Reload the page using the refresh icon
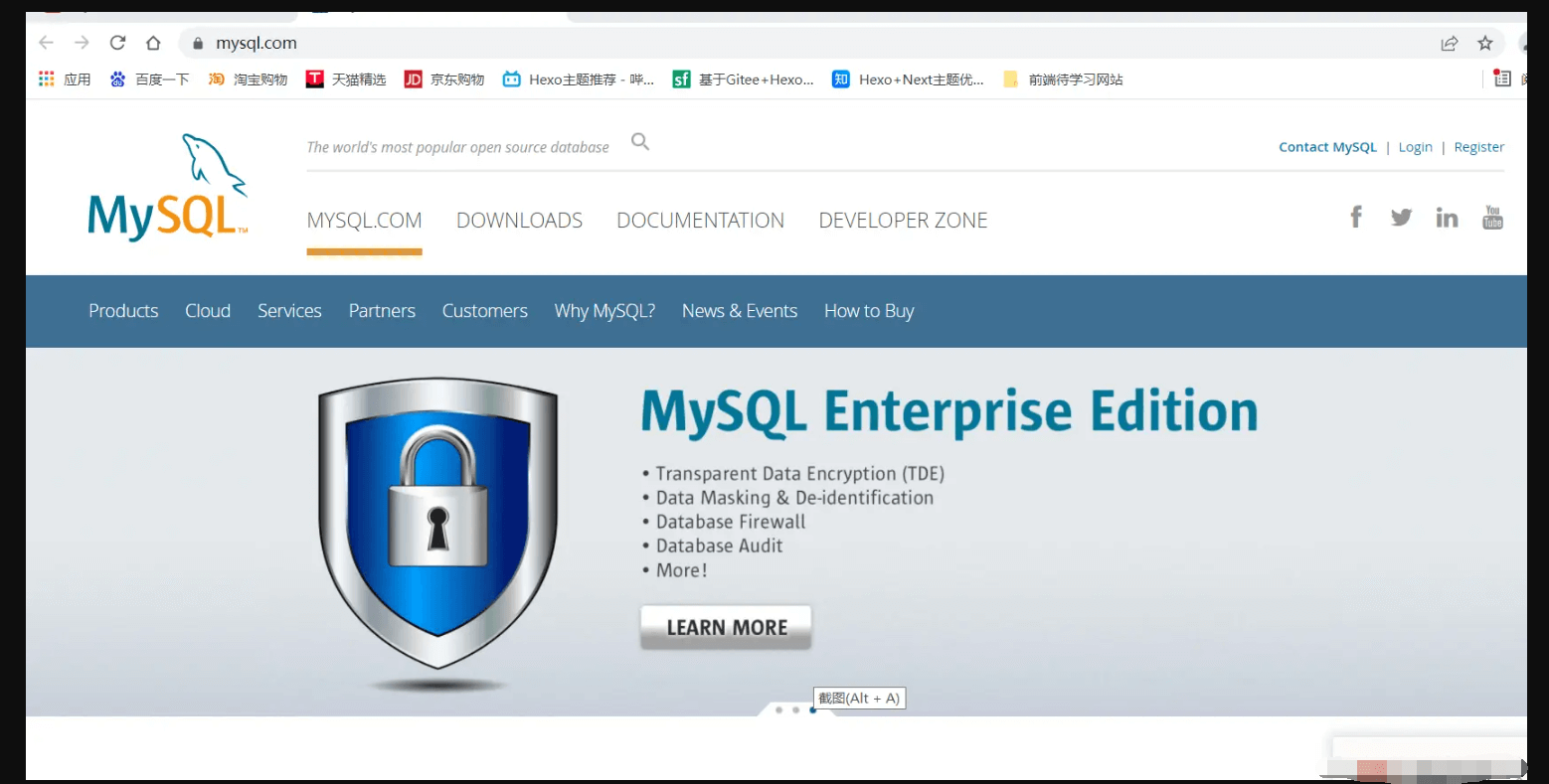 pyautogui.click(x=117, y=43)
